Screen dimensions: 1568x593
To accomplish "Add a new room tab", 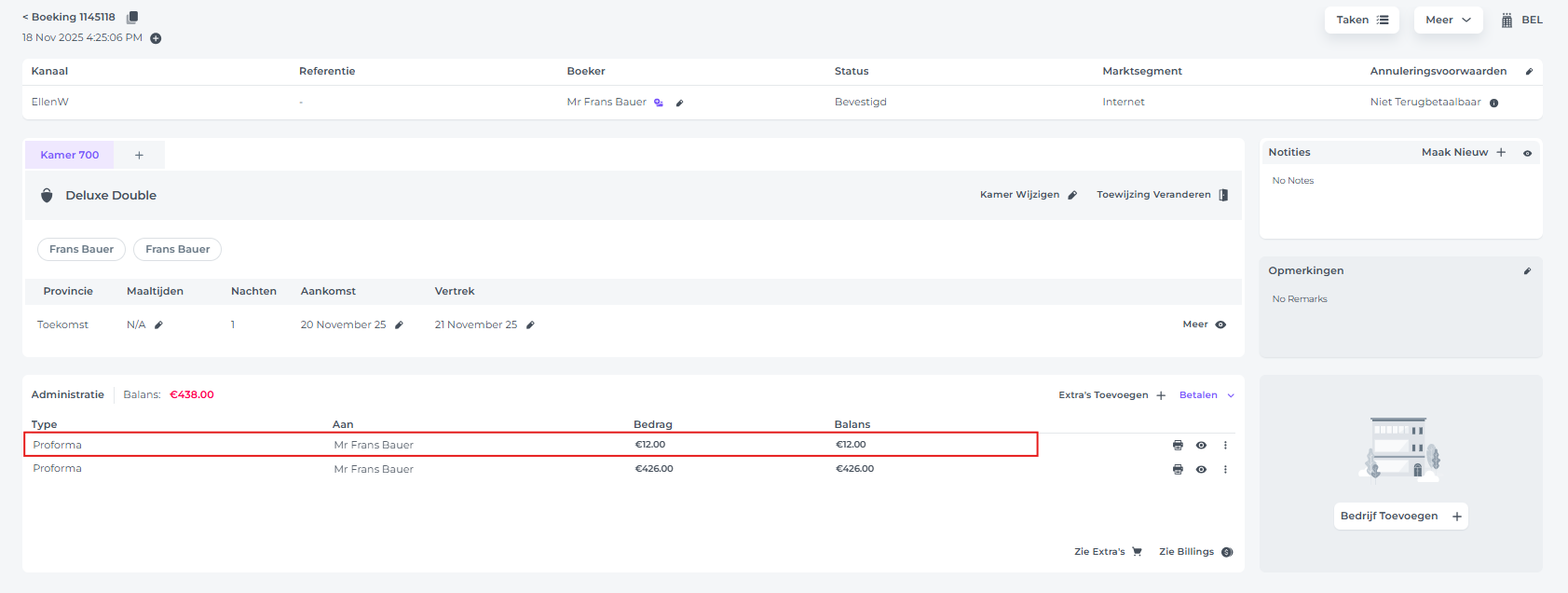I will click(x=139, y=156).
